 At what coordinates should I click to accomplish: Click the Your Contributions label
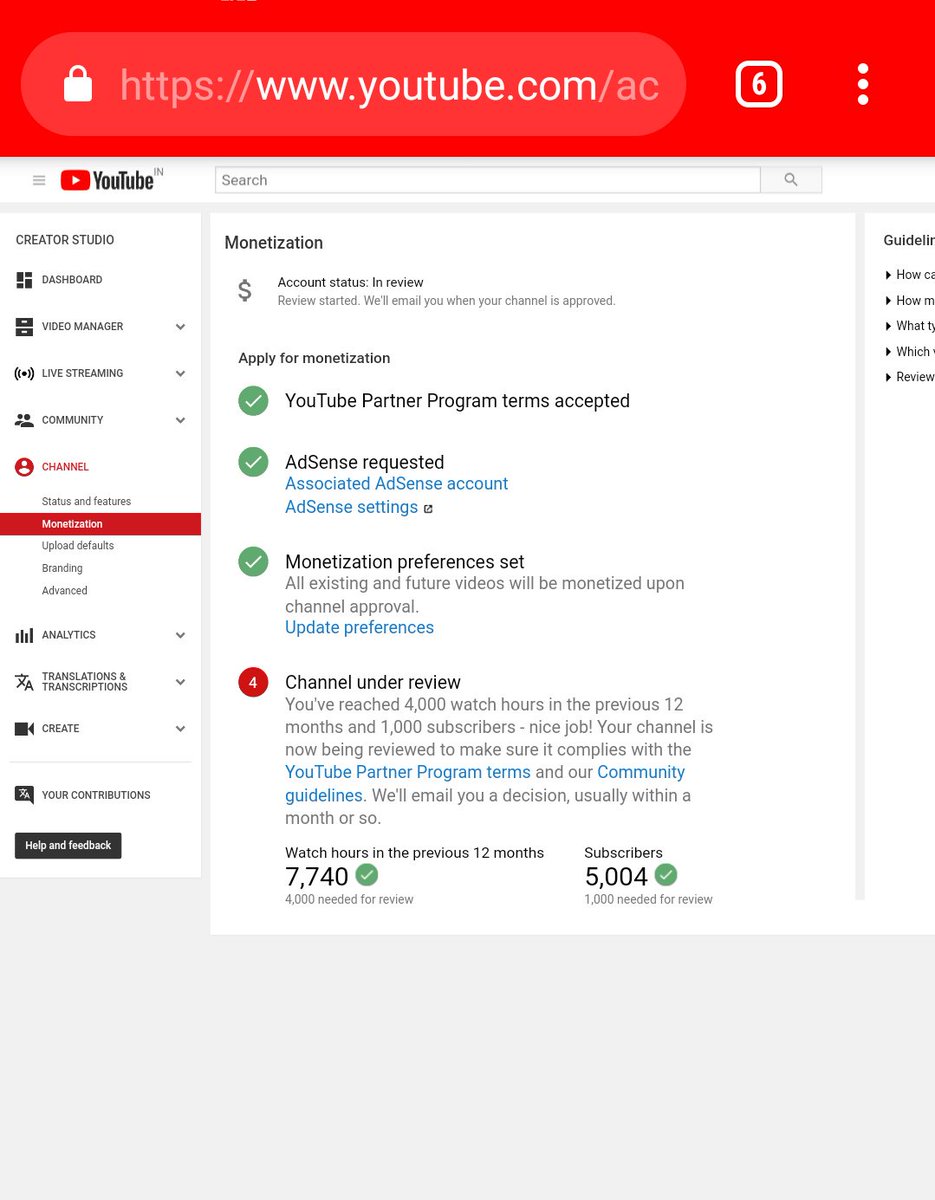pyautogui.click(x=96, y=795)
